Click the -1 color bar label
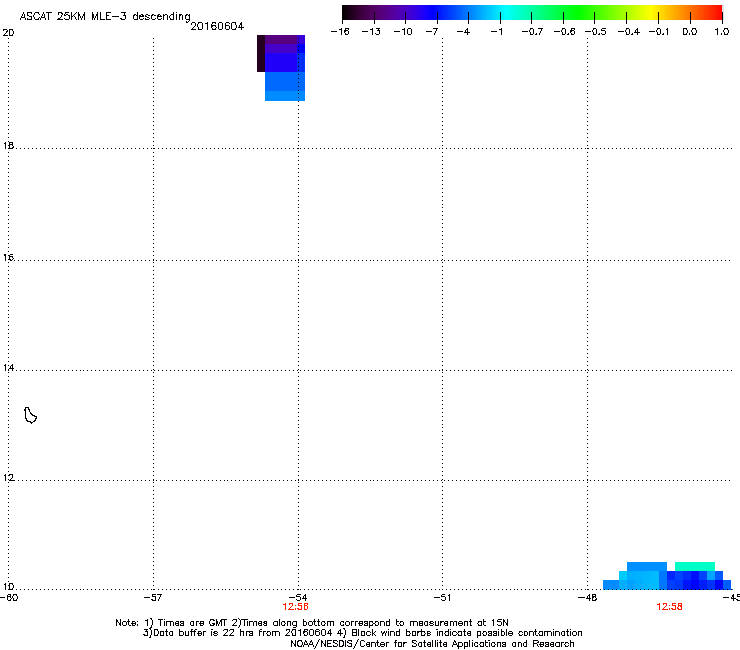 point(496,32)
